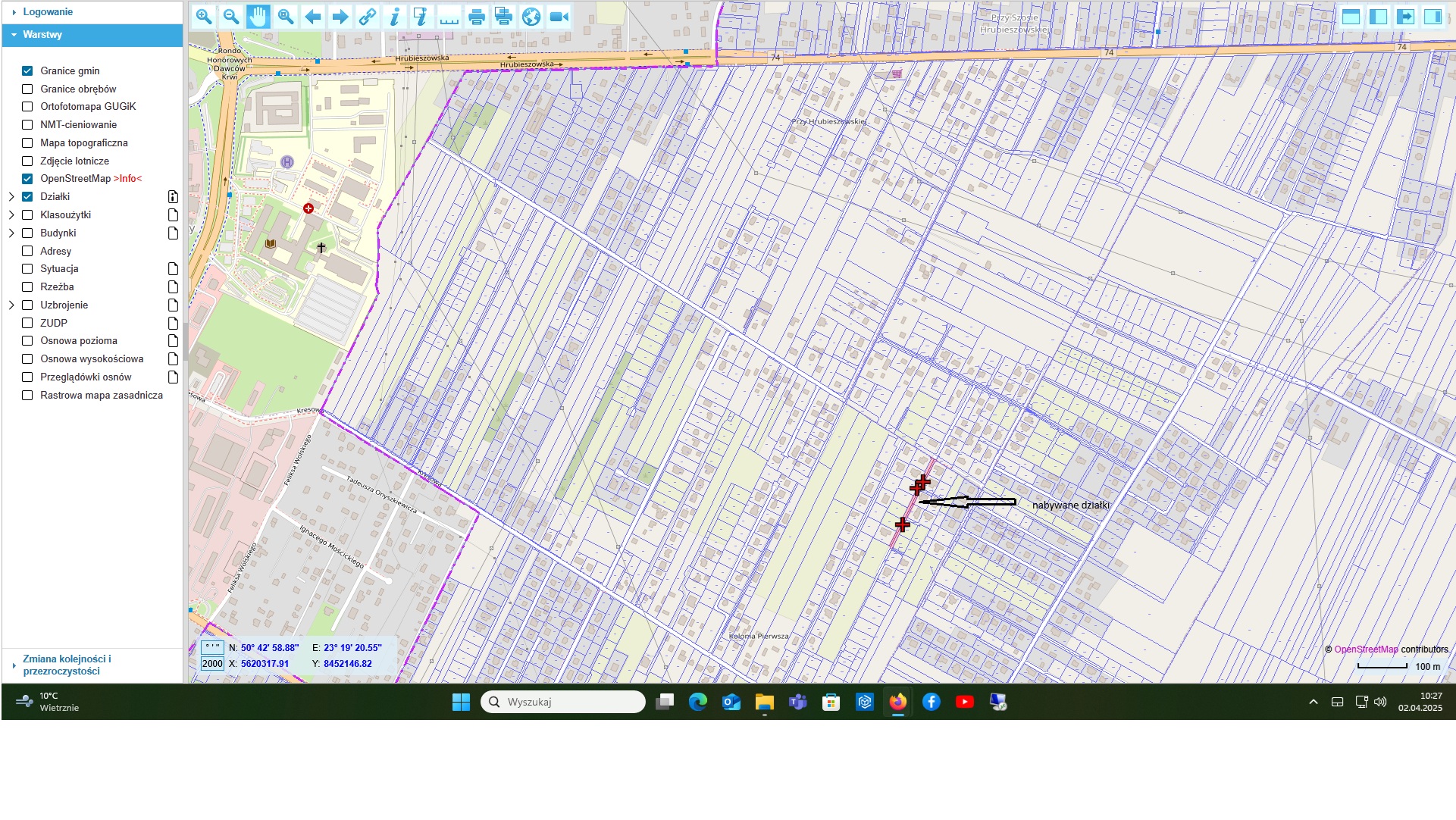Image resolution: width=1456 pixels, height=820 pixels.
Task: Expand the Klasoużytki layer group
Action: [x=11, y=215]
